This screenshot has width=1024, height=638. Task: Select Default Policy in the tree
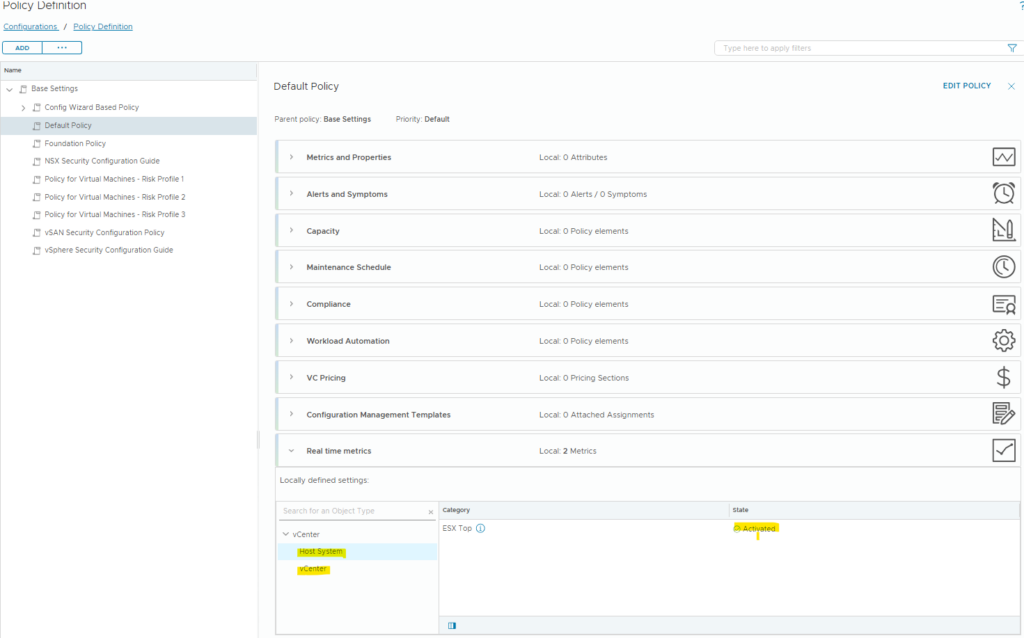coord(68,125)
